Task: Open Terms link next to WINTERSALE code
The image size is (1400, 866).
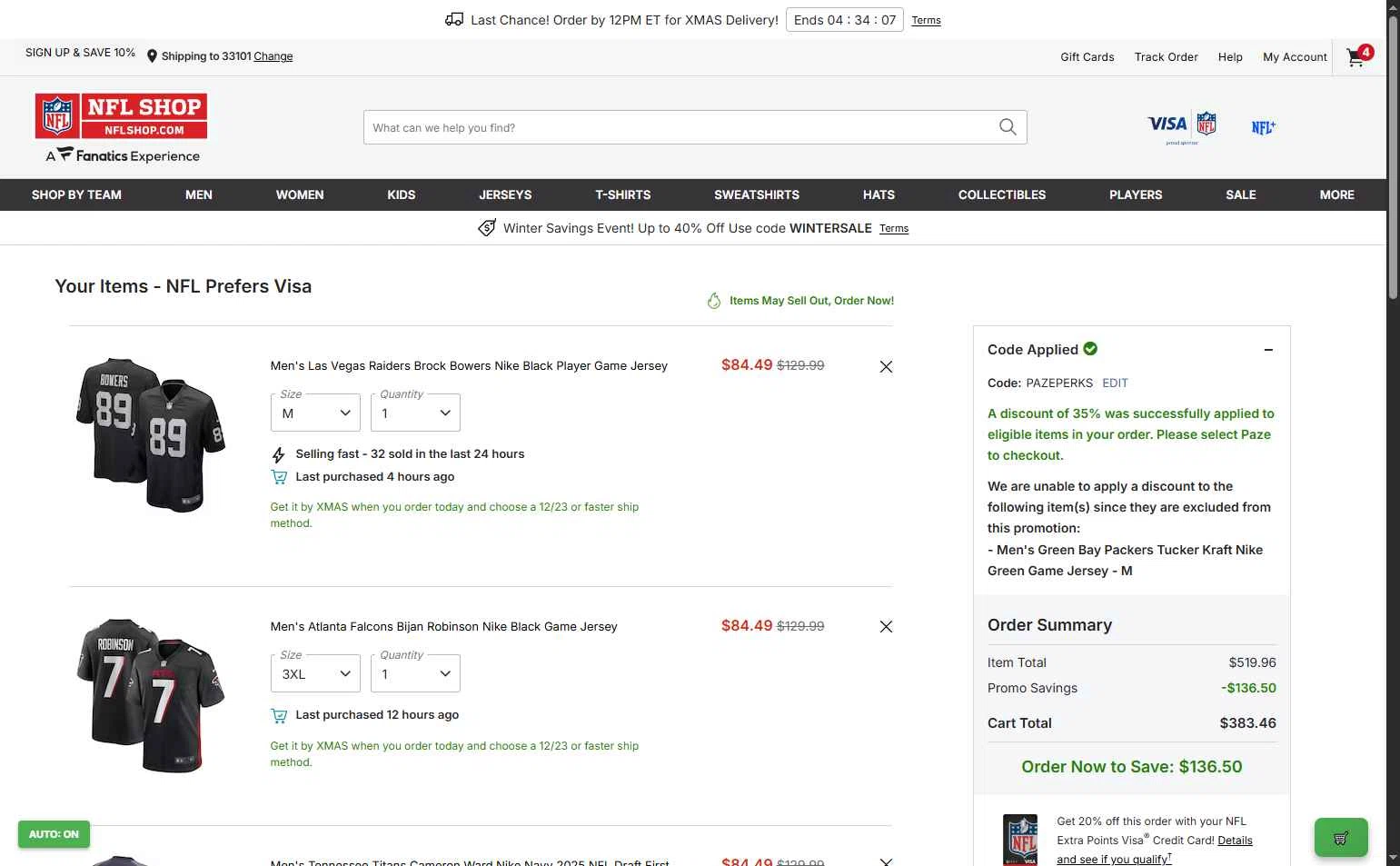Action: coord(894,228)
